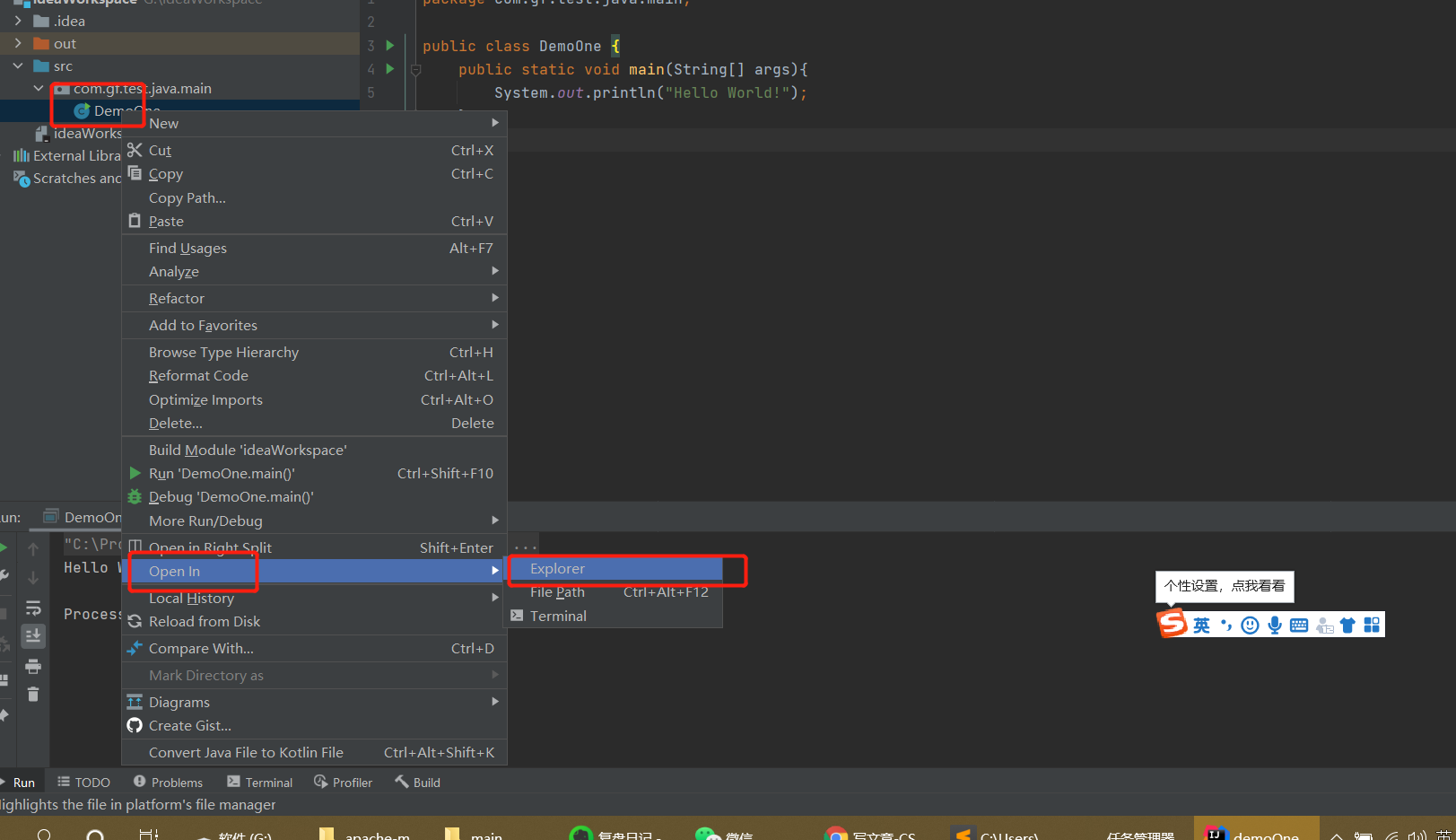Toggle soft-wrap in Run console
The height and width of the screenshot is (840, 1456).
point(33,608)
